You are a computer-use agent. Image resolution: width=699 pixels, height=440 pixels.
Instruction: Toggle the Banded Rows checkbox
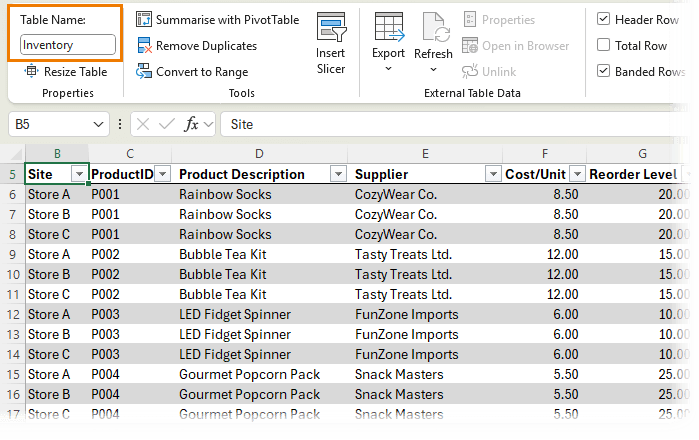(x=603, y=71)
